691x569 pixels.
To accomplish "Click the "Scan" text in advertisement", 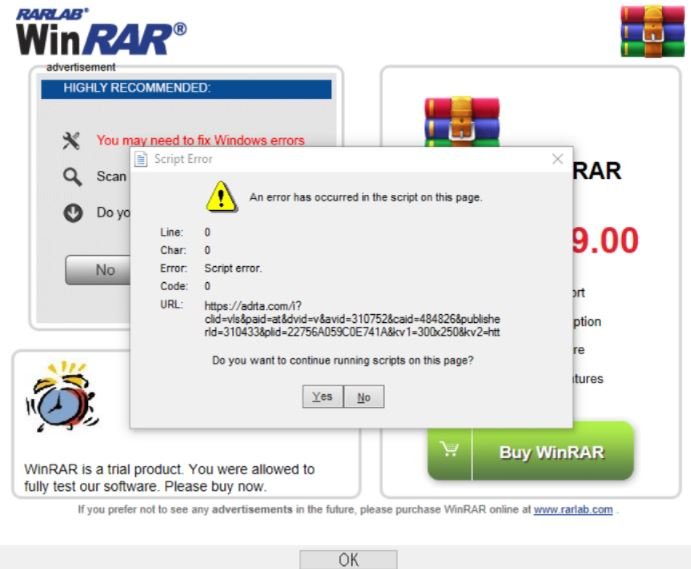I will coord(111,177).
